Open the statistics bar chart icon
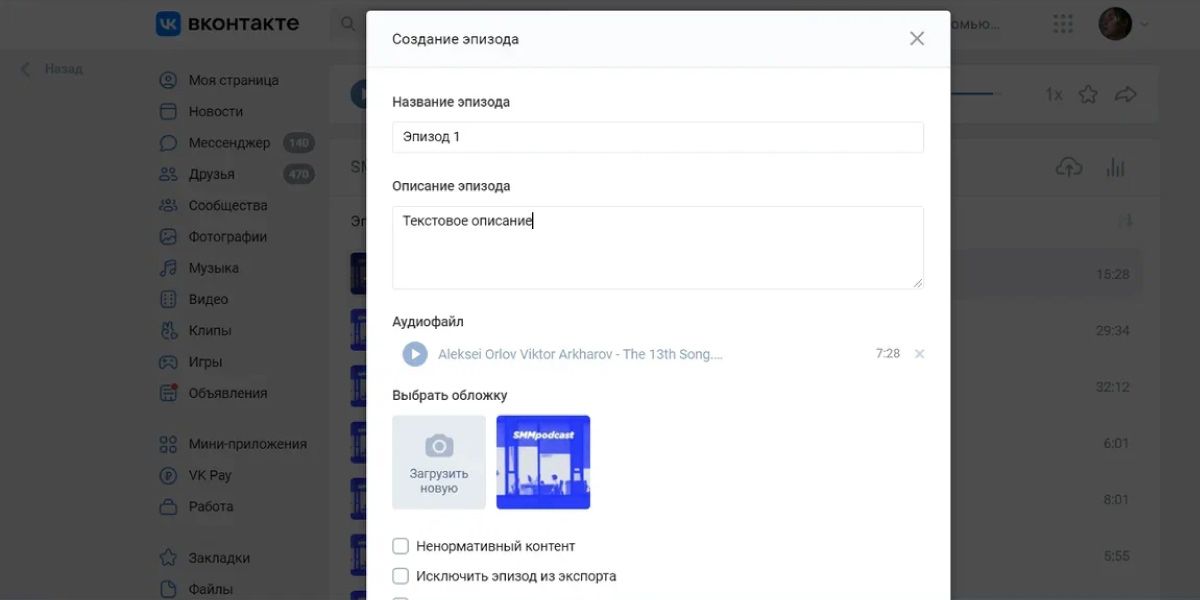1200x600 pixels. 1116,167
